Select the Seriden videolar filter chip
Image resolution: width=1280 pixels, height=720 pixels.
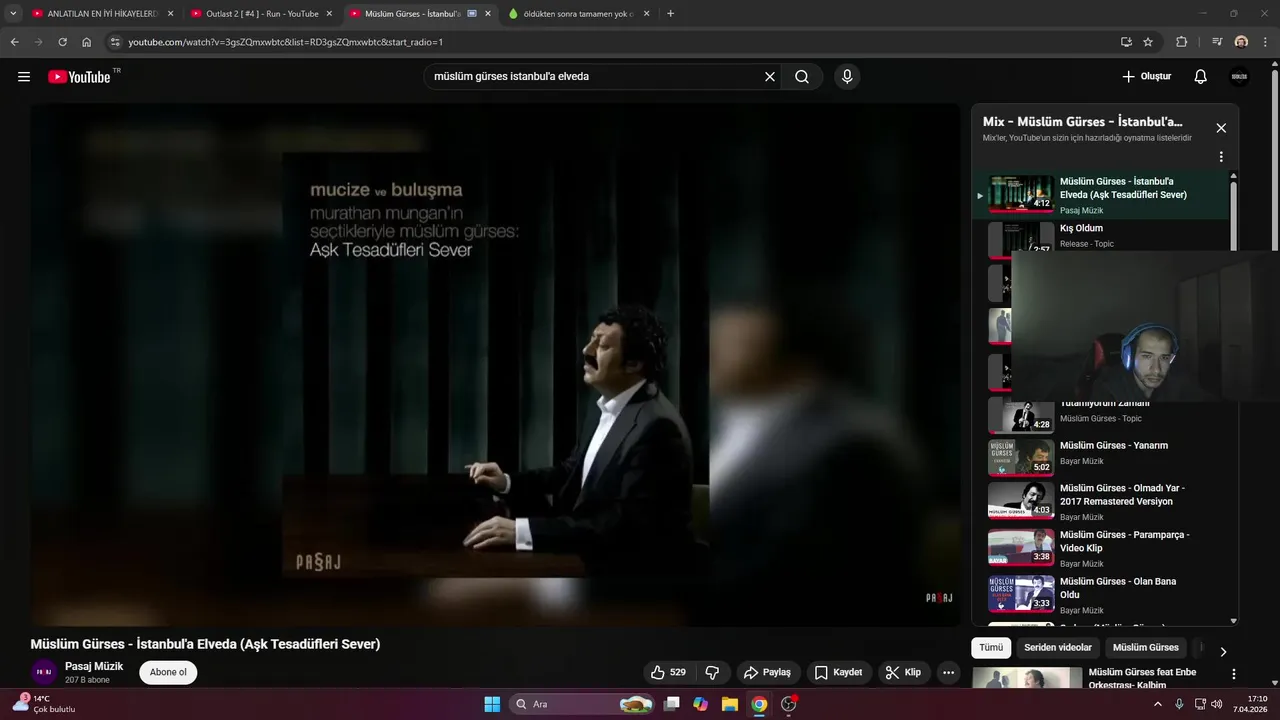pos(1058,648)
